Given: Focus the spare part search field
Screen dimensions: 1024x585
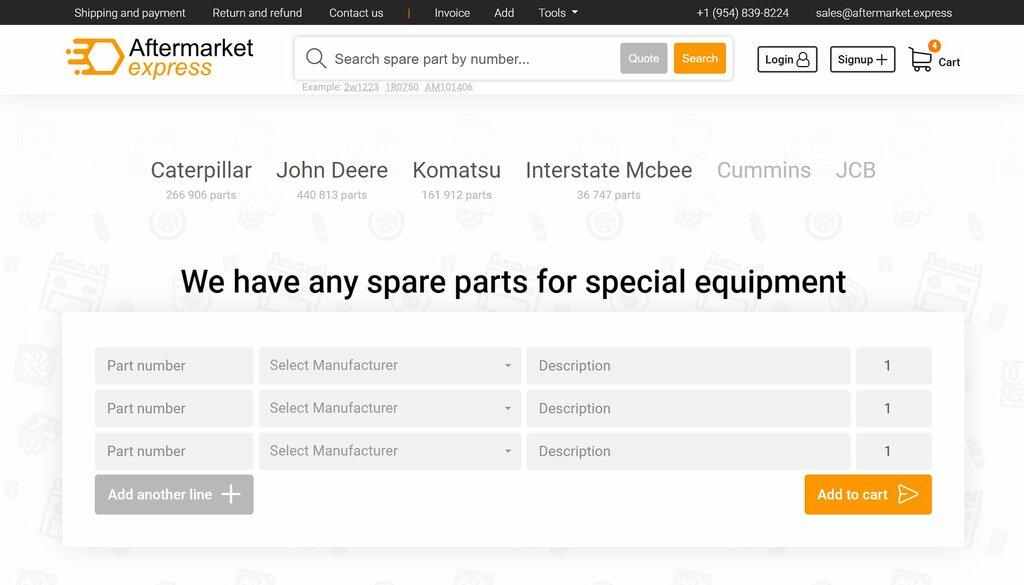Looking at the screenshot, I should pos(470,59).
